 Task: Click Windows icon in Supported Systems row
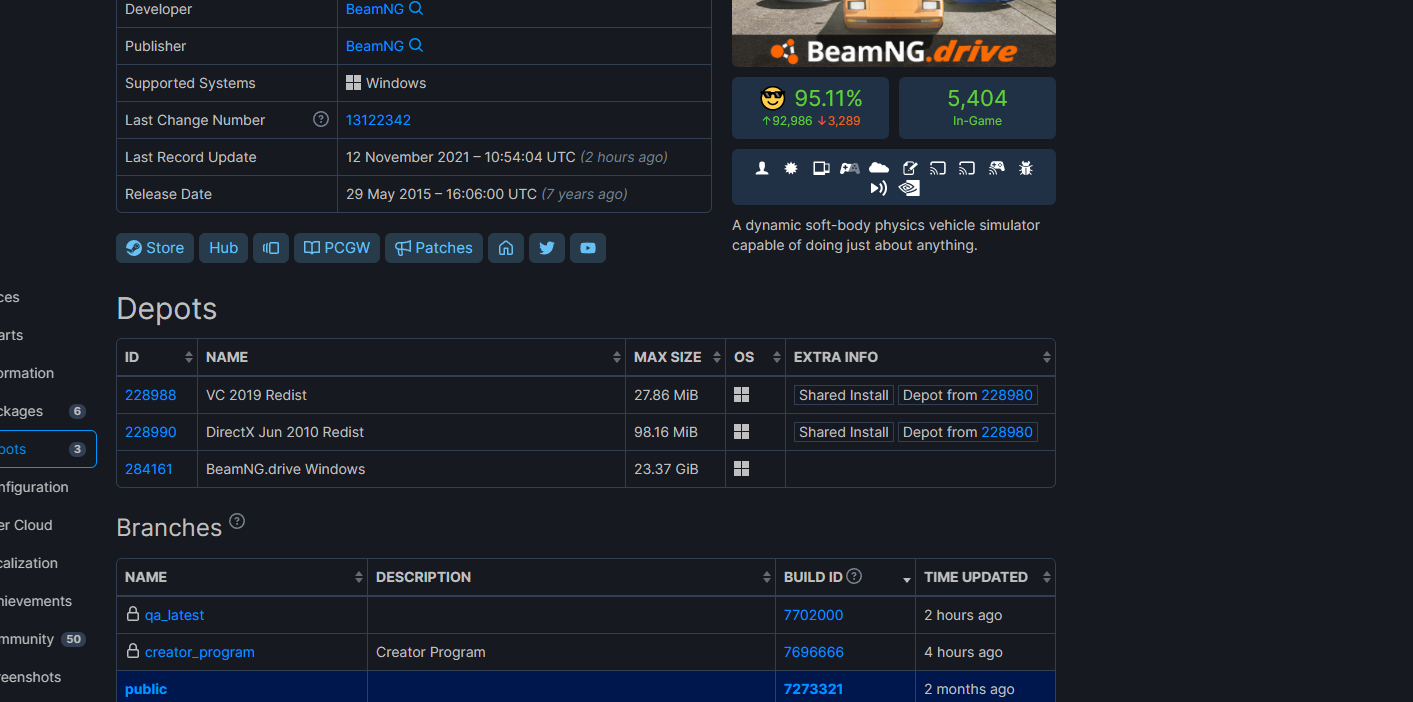pyautogui.click(x=353, y=82)
